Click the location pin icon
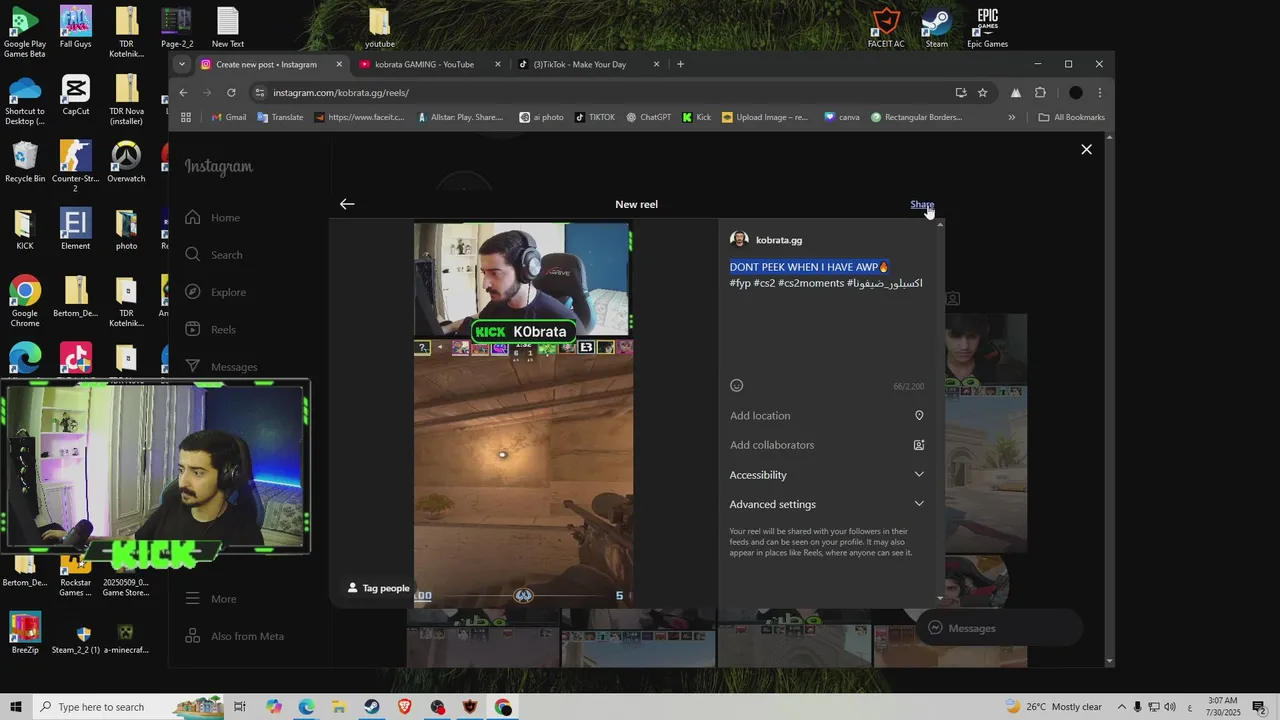This screenshot has height=720, width=1280. (919, 416)
